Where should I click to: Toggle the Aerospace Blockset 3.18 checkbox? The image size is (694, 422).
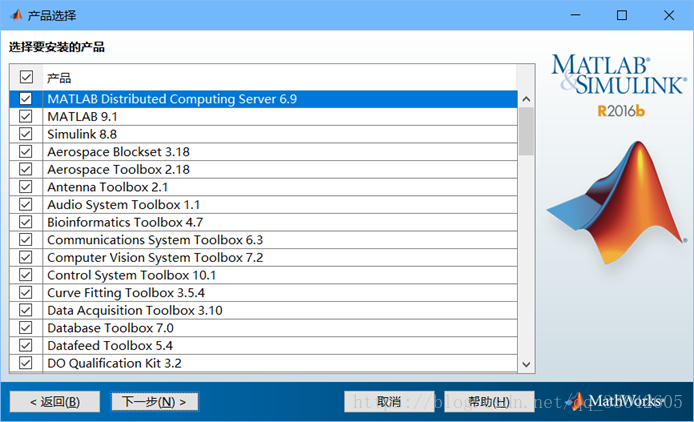[26, 152]
